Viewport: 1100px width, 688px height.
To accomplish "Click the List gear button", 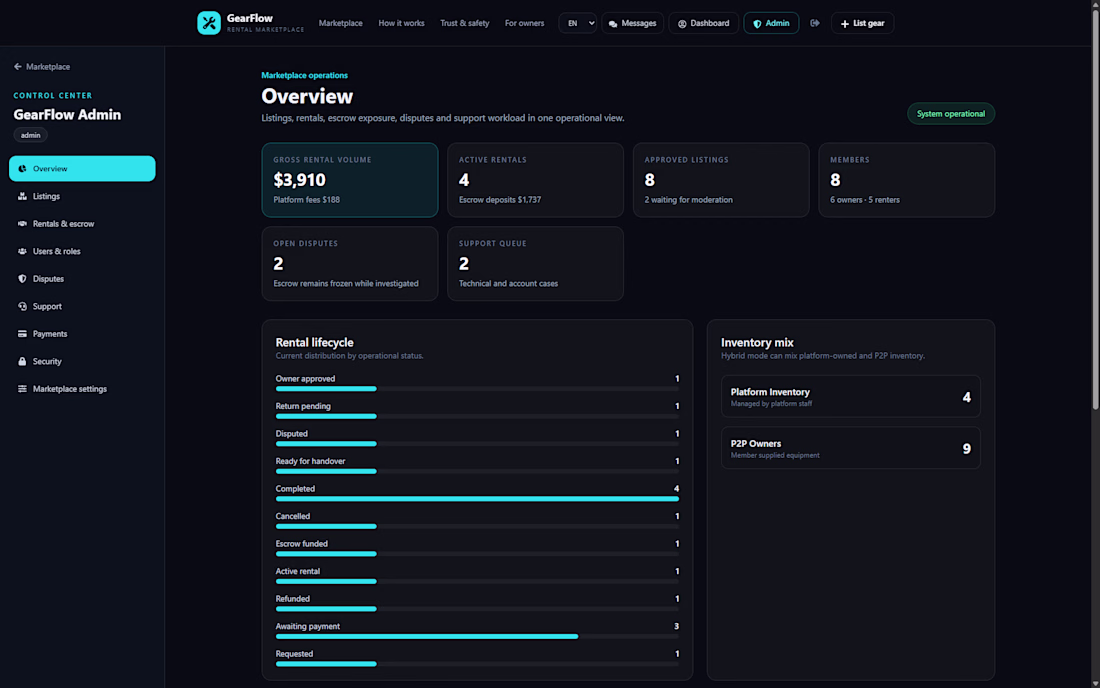I will pos(862,23).
